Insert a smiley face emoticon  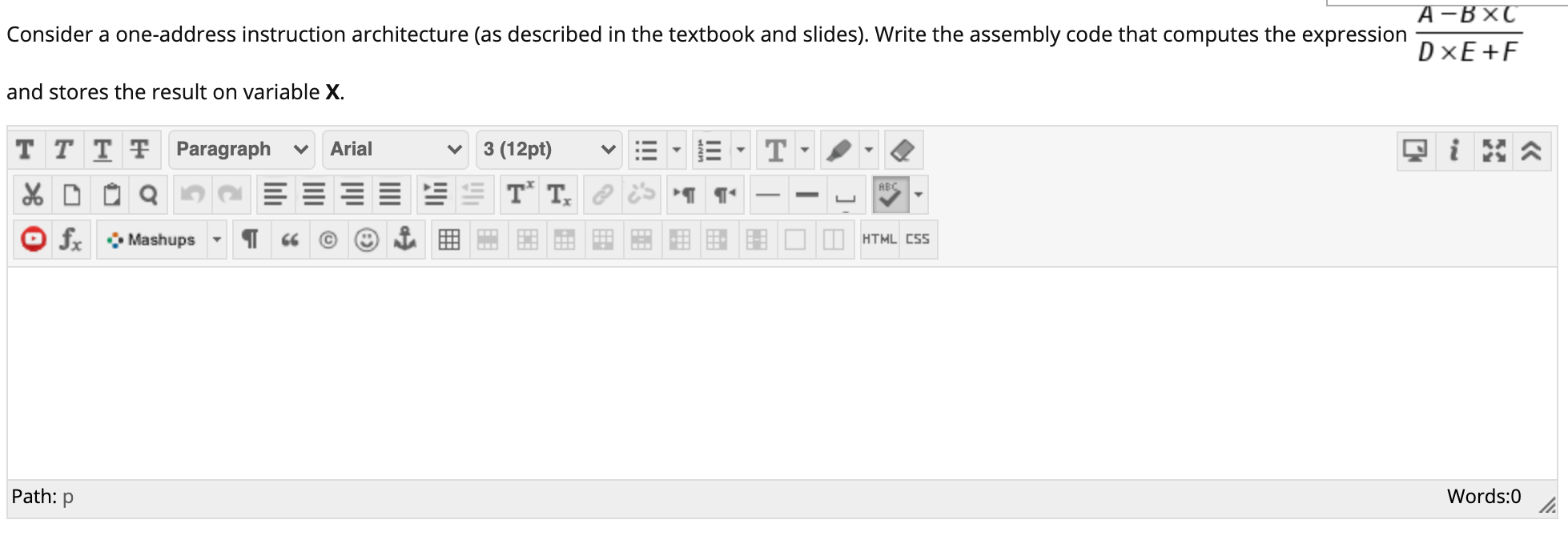368,239
